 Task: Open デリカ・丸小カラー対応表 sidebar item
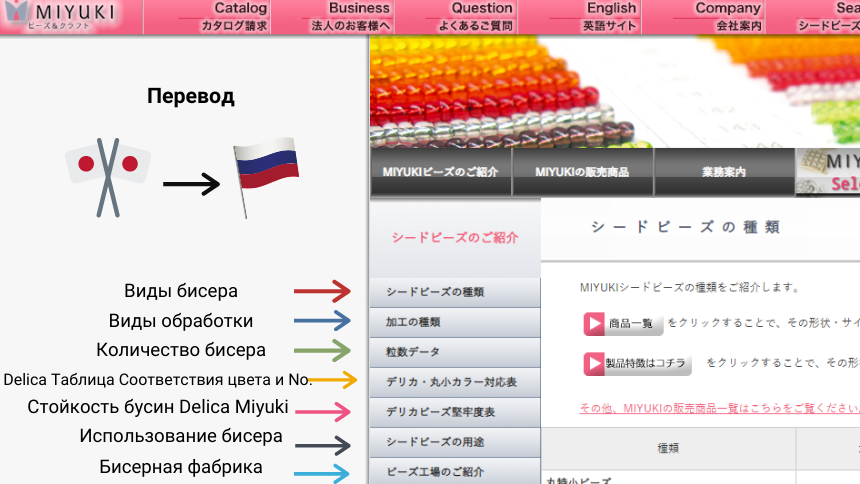click(455, 382)
